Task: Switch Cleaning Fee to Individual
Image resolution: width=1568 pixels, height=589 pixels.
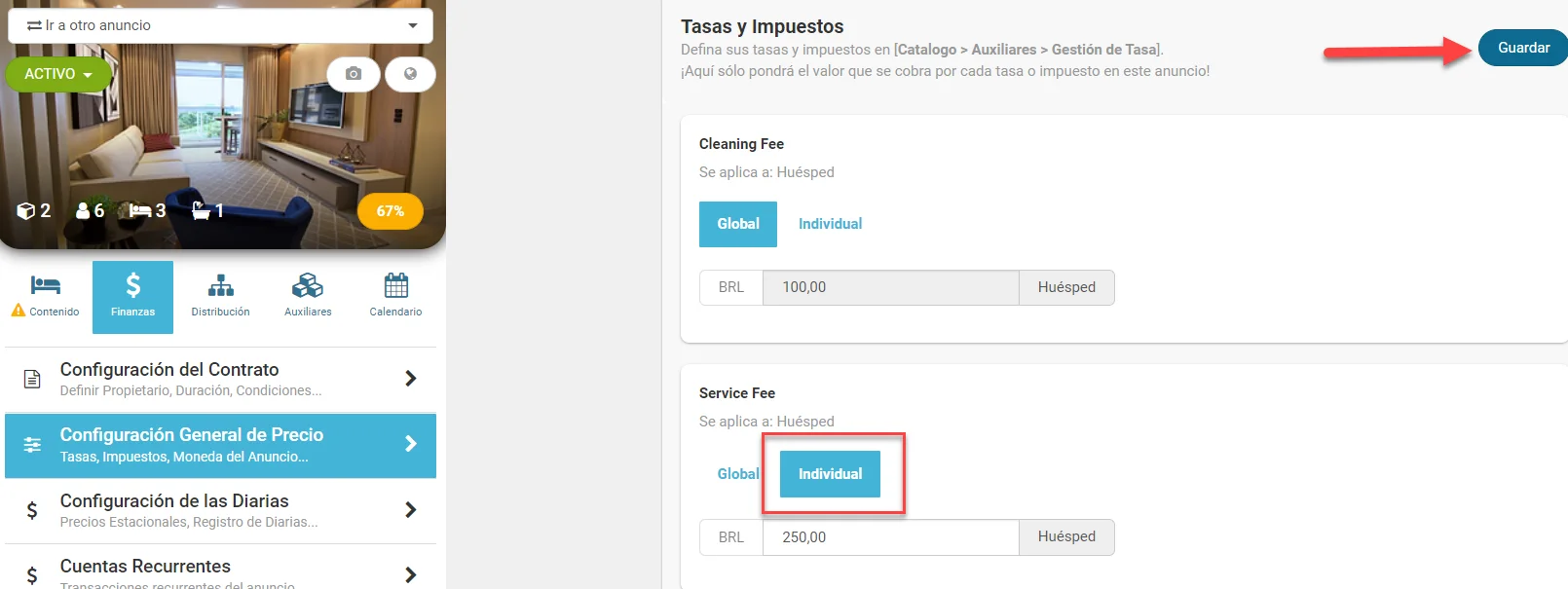Action: click(x=830, y=224)
